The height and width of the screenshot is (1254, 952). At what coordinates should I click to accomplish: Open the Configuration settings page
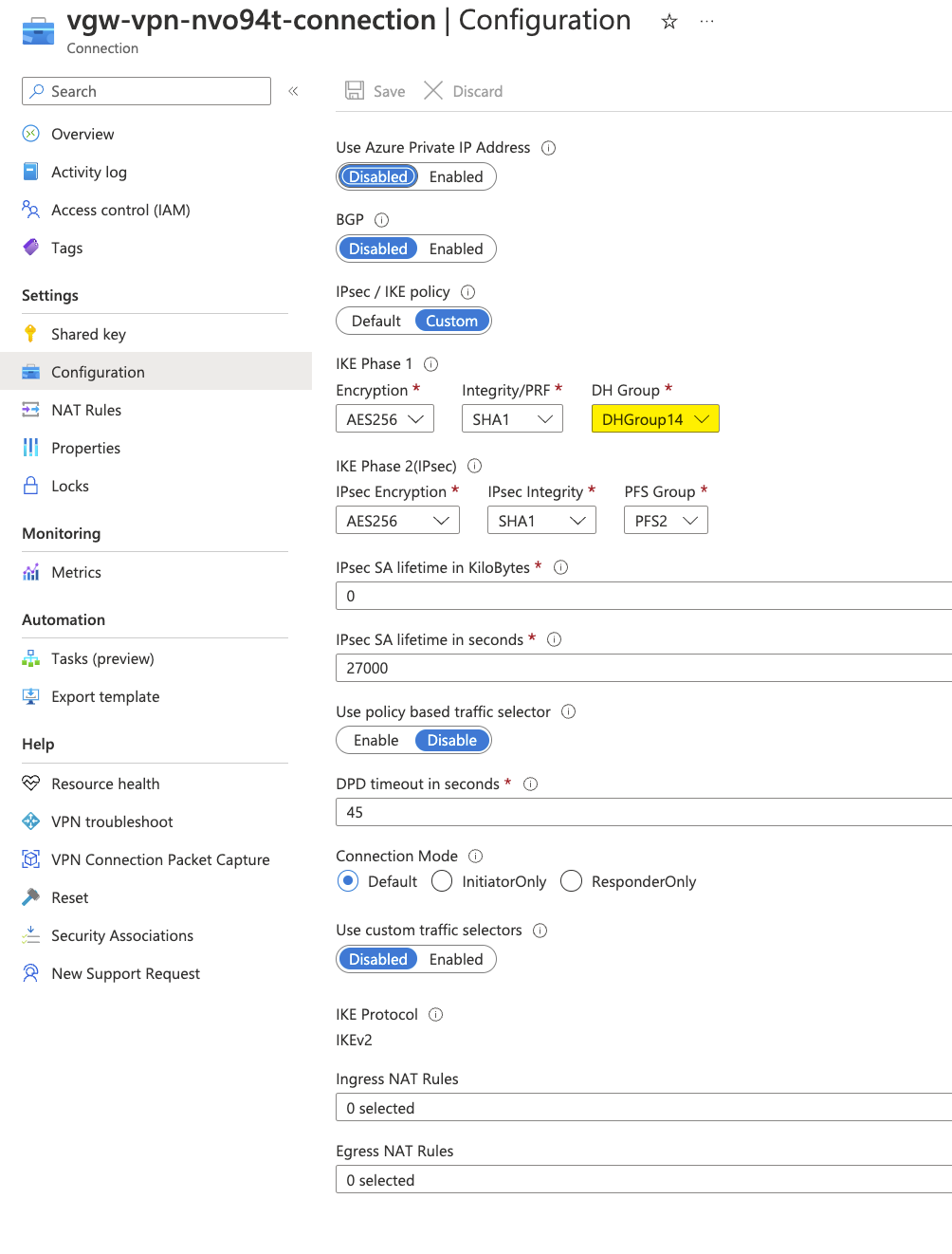156,372
